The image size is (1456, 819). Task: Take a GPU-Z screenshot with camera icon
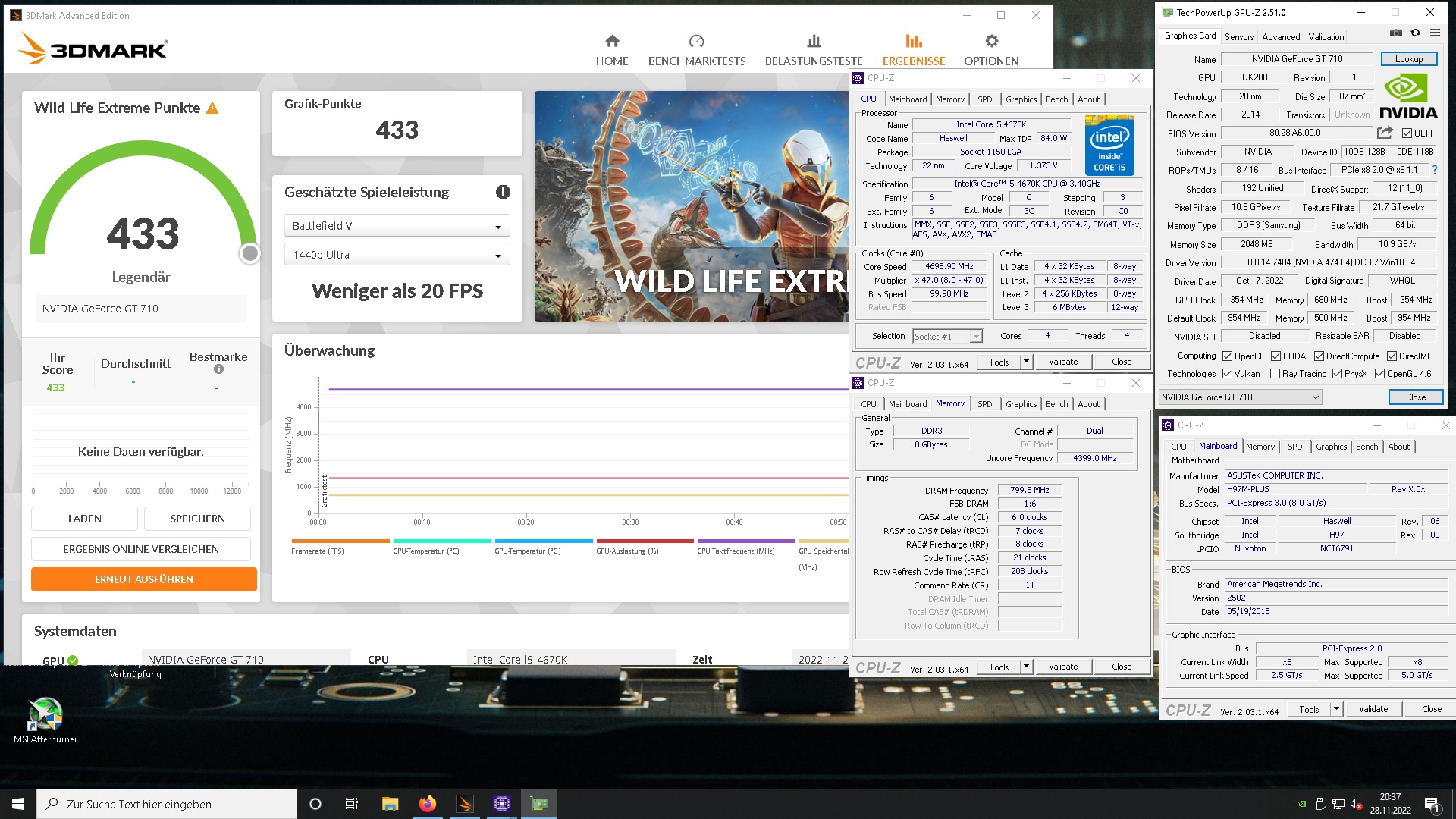pos(1395,33)
